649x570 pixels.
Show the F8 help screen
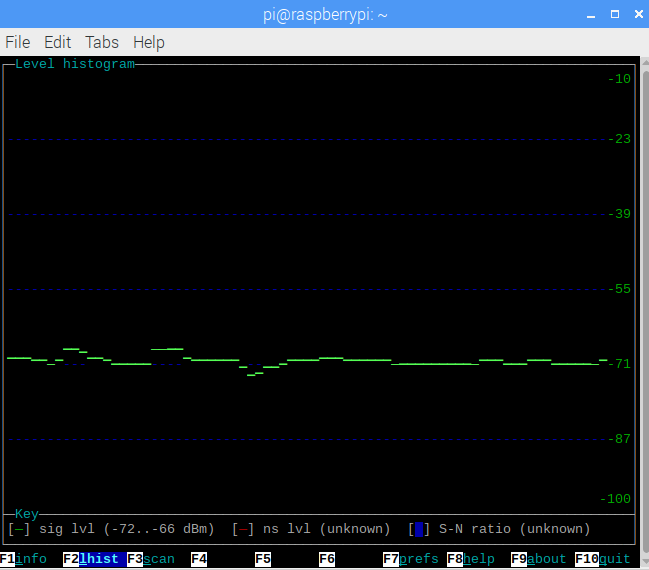point(471,559)
